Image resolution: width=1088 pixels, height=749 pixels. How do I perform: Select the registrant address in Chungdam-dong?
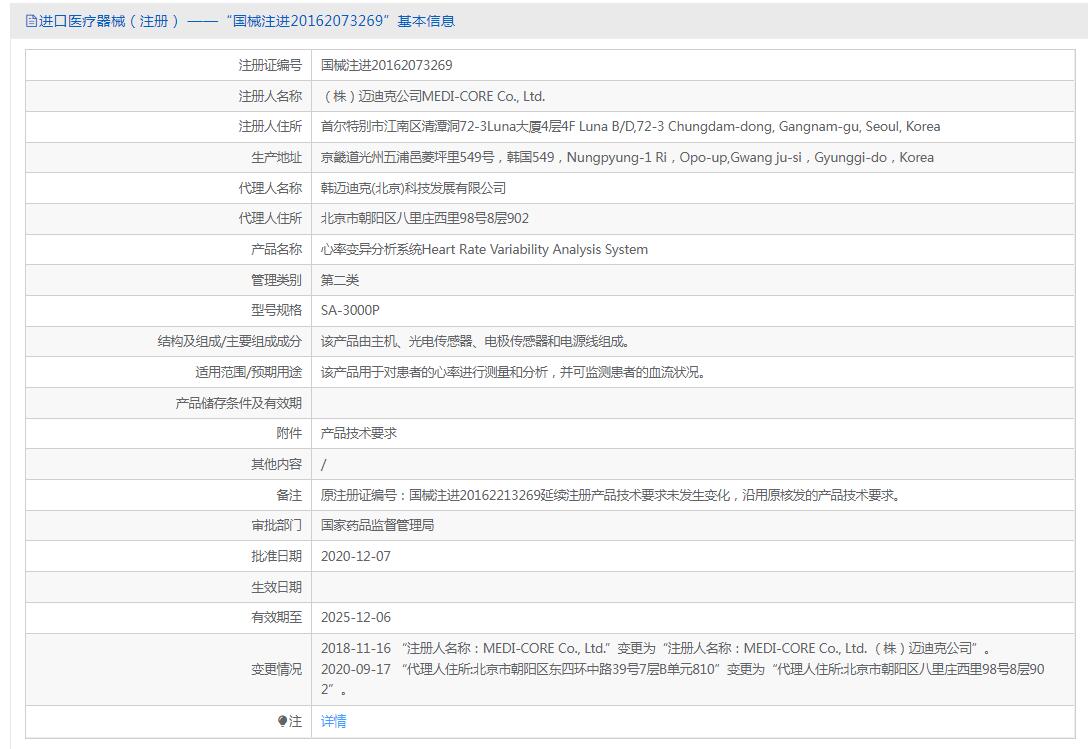(x=630, y=126)
